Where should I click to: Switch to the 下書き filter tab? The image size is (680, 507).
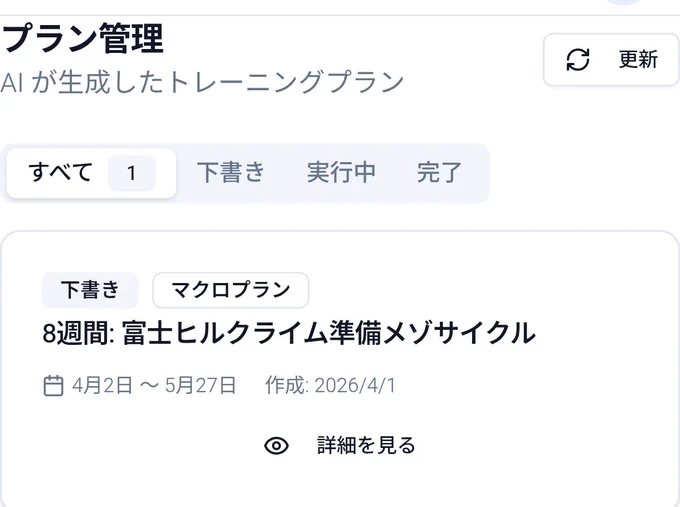coord(231,173)
